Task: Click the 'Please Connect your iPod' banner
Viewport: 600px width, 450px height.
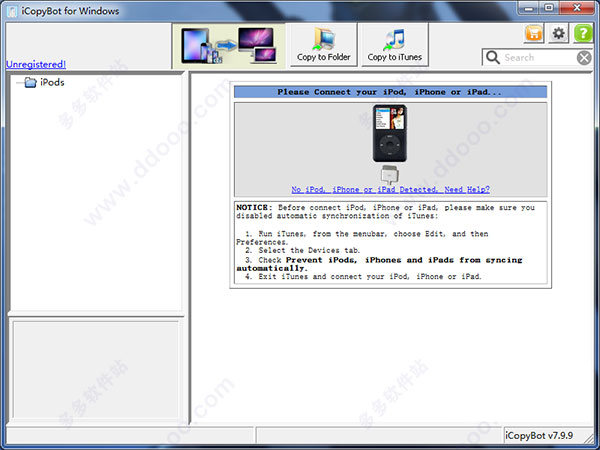Action: [x=390, y=92]
